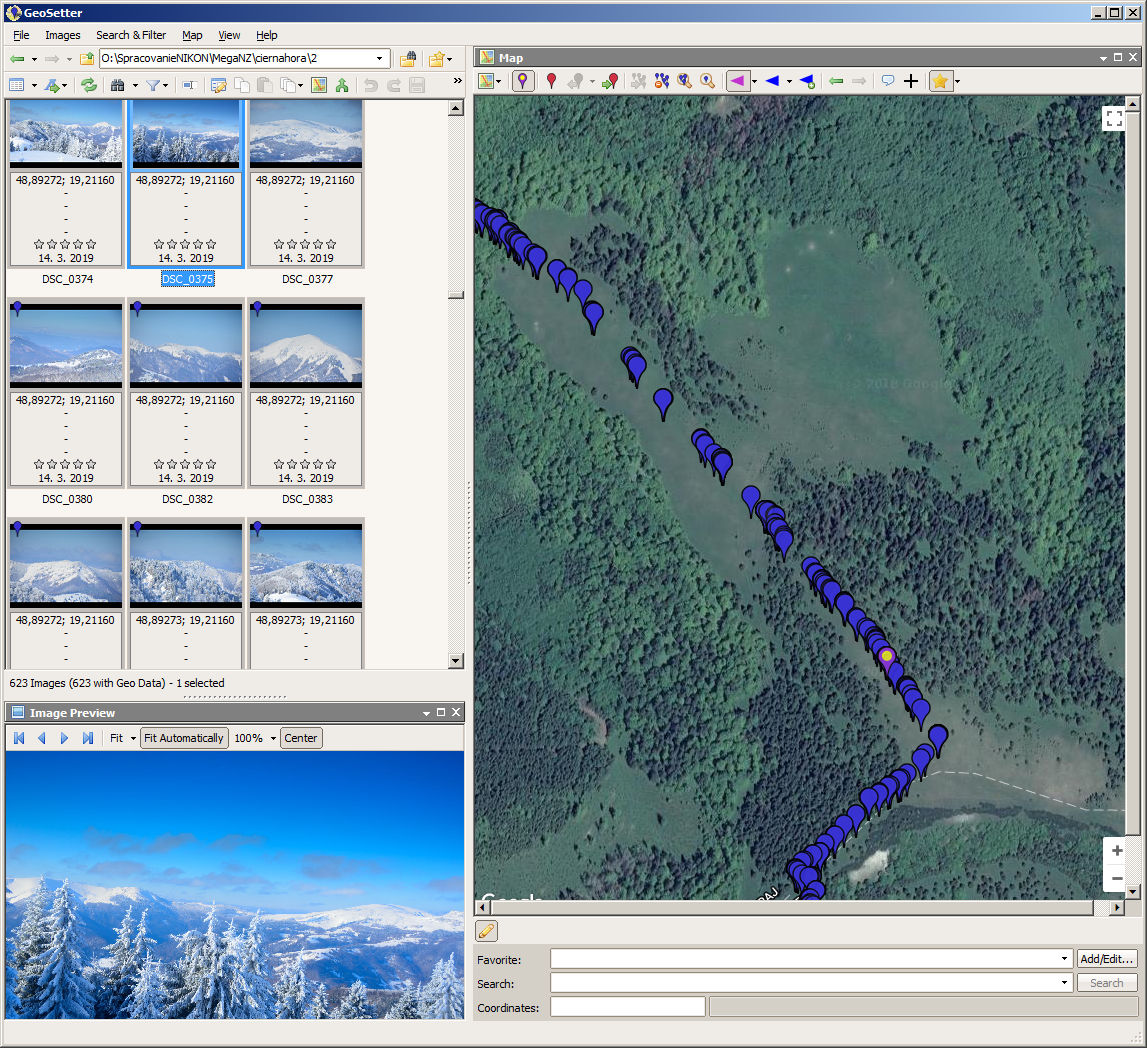Open the Search & Filter menu
The height and width of the screenshot is (1048, 1147).
pyautogui.click(x=131, y=35)
